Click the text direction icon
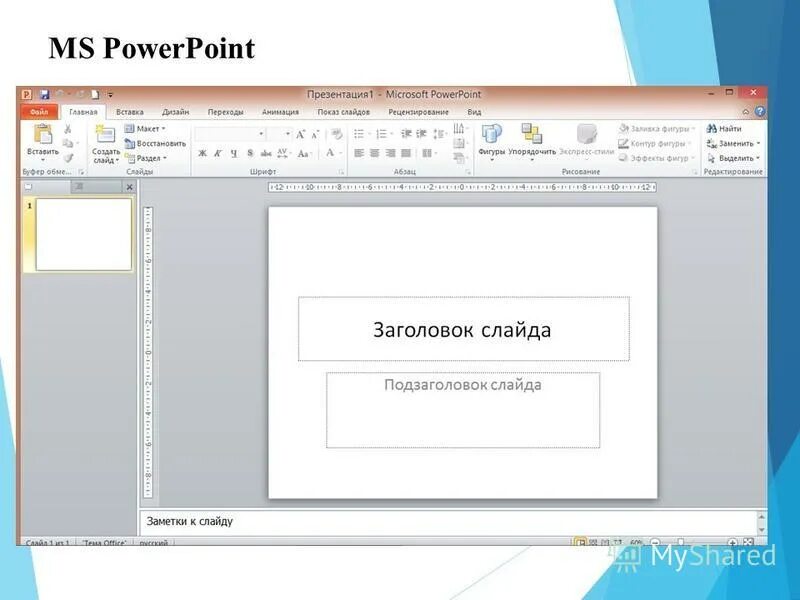 459,129
